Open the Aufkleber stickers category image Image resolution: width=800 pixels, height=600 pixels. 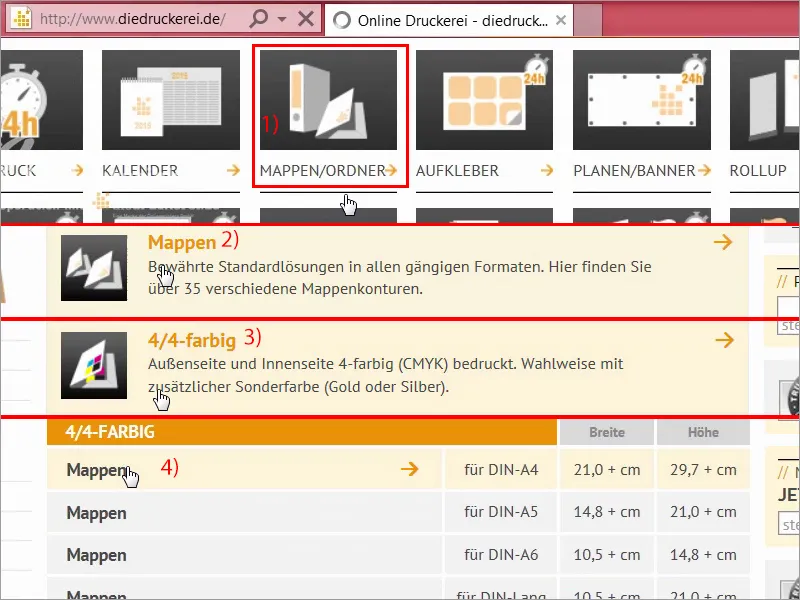pos(484,100)
